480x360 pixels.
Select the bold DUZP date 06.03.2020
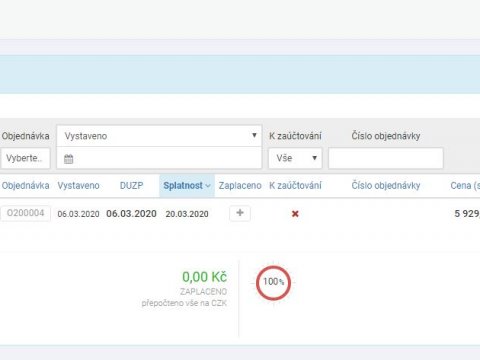pos(131,214)
